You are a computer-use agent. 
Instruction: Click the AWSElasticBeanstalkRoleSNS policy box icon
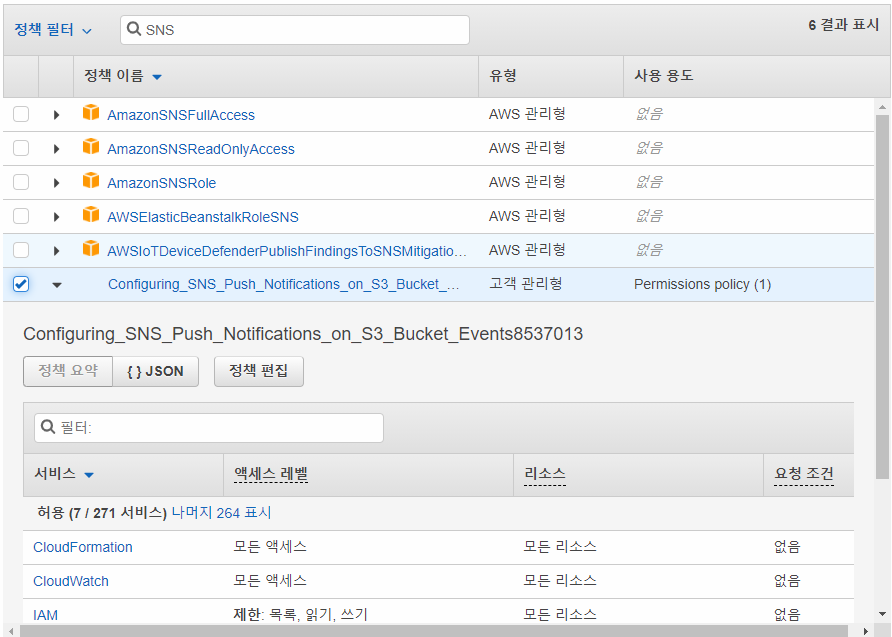point(91,214)
